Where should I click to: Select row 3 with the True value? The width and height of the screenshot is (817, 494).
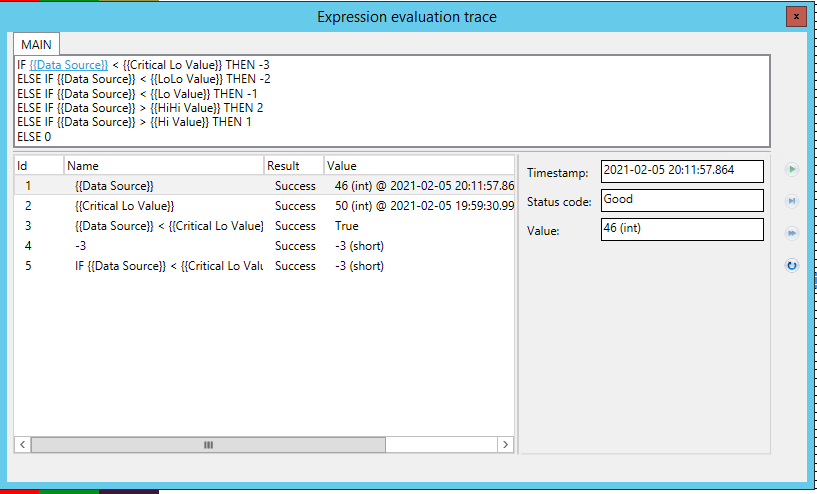(x=170, y=226)
